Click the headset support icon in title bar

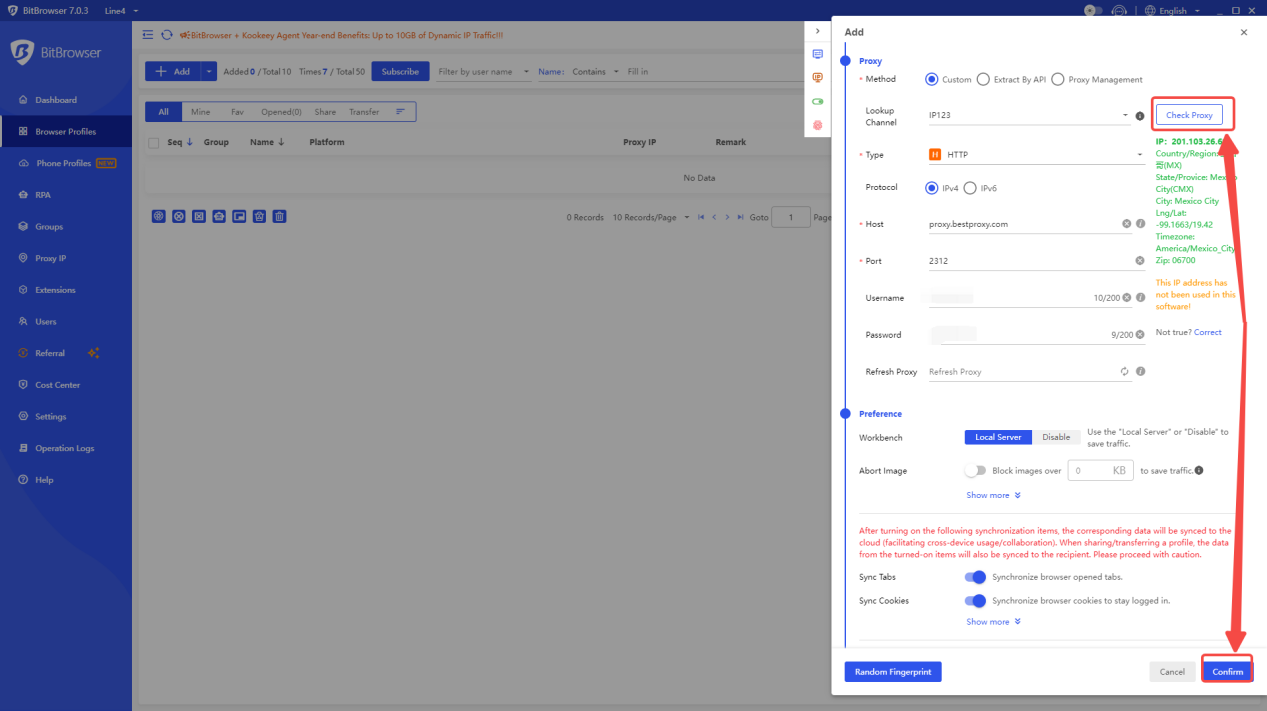pyautogui.click(x=1119, y=10)
